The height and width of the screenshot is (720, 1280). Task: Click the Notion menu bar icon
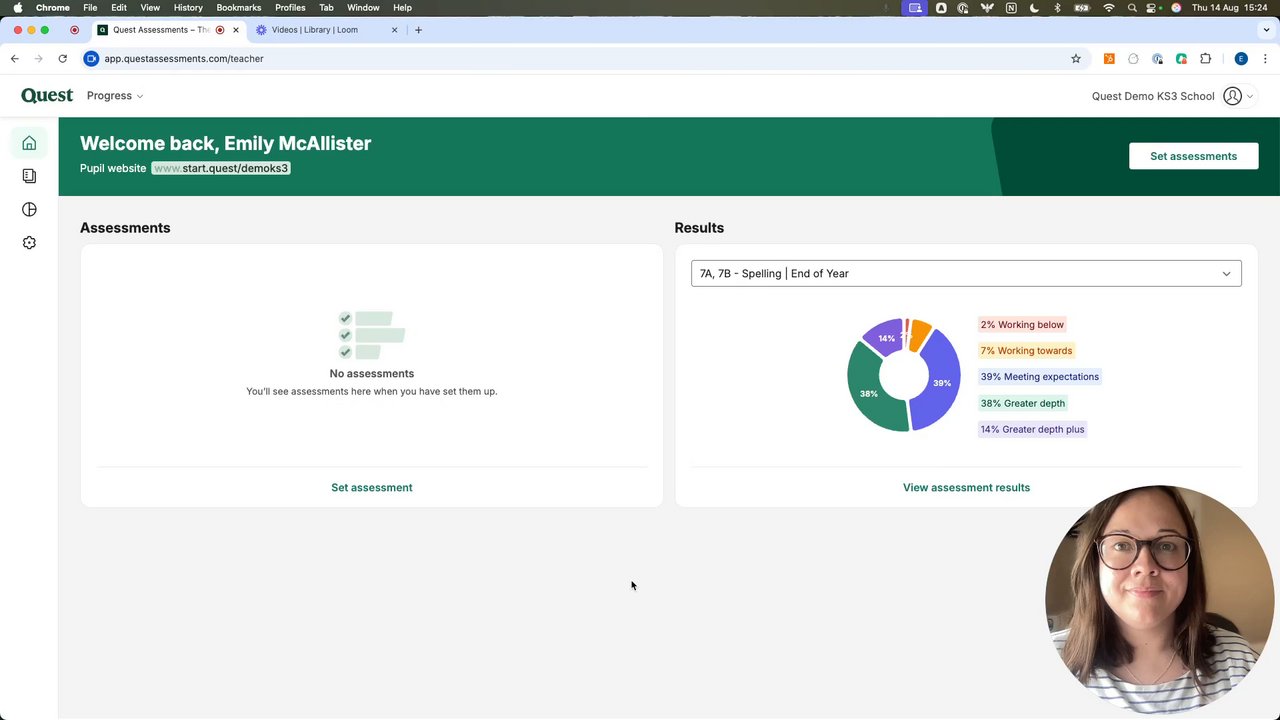click(x=1011, y=8)
